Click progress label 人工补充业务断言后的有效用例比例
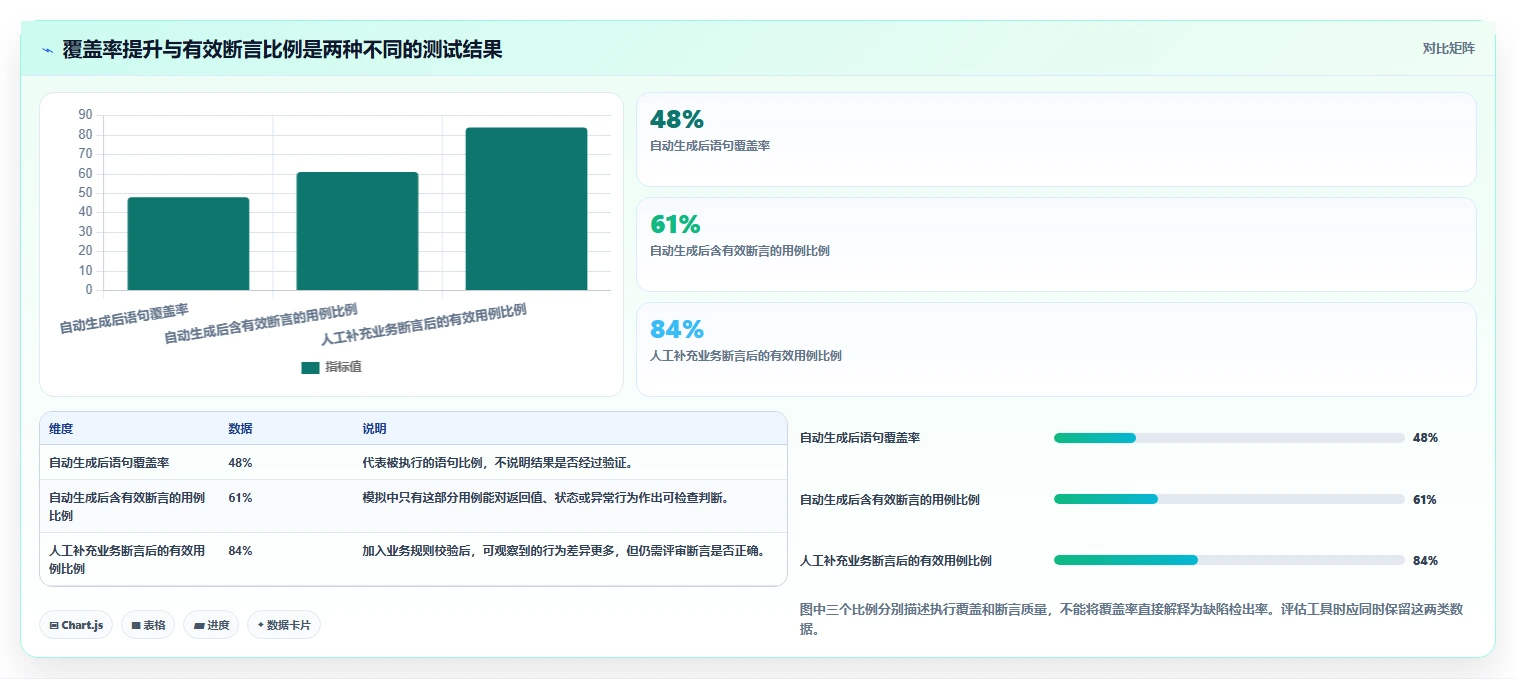The image size is (1516, 679). (x=896, y=560)
